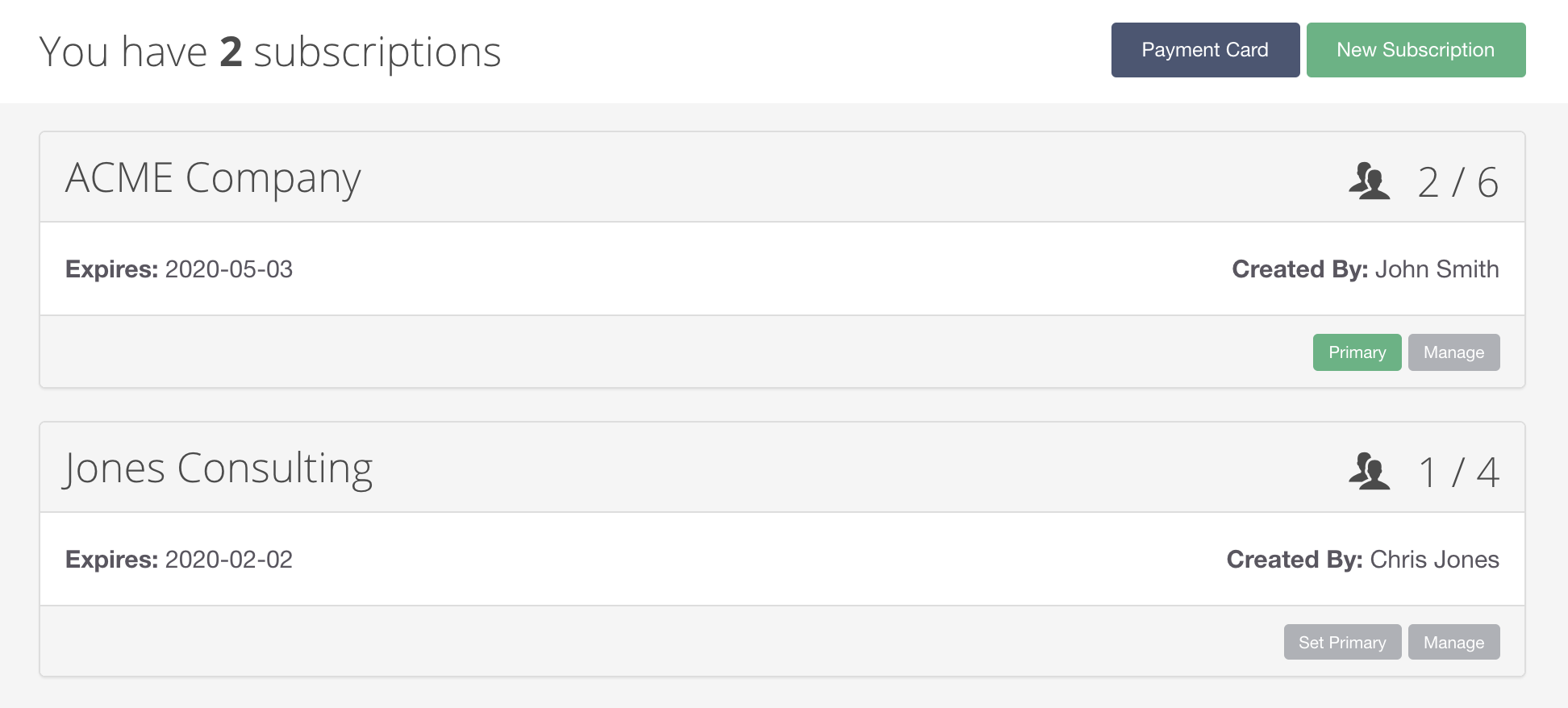Click the ACME expiry date 2020-05-03

tap(229, 269)
